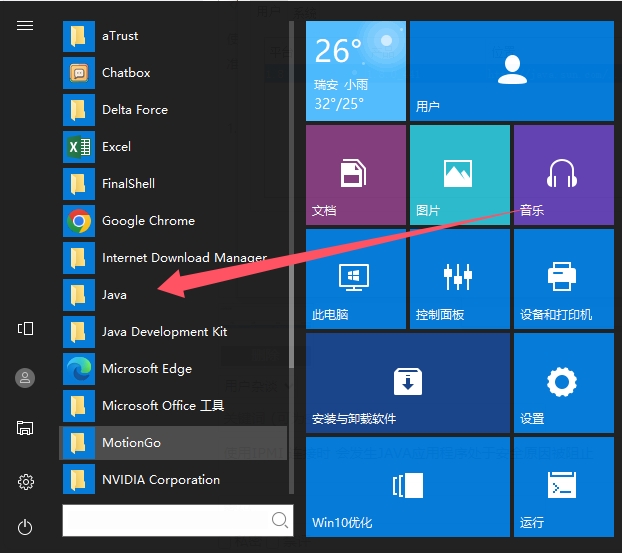Screen dimensions: 622x553
Task: Open the 设置 settings tile
Action: [x=564, y=383]
